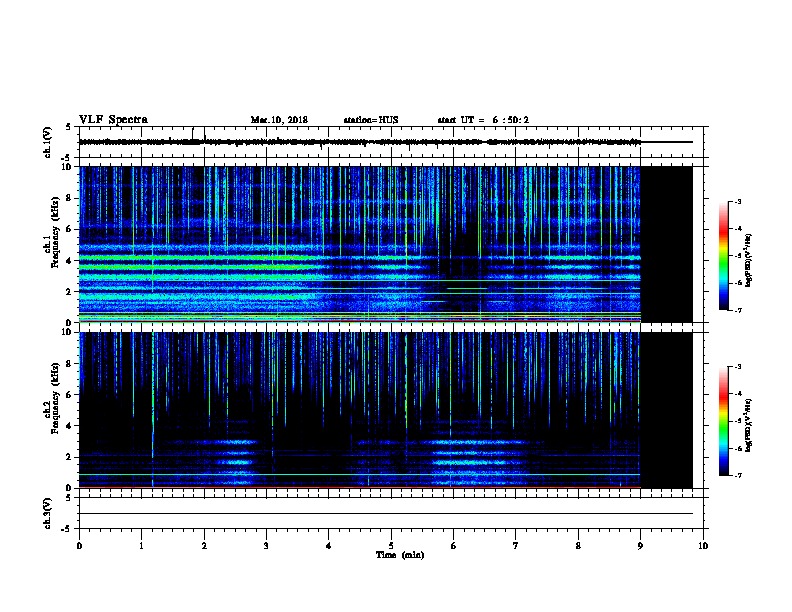Click the log(PSD) label beside ch.2 colorbar
The height and width of the screenshot is (612, 792).
(x=748, y=426)
